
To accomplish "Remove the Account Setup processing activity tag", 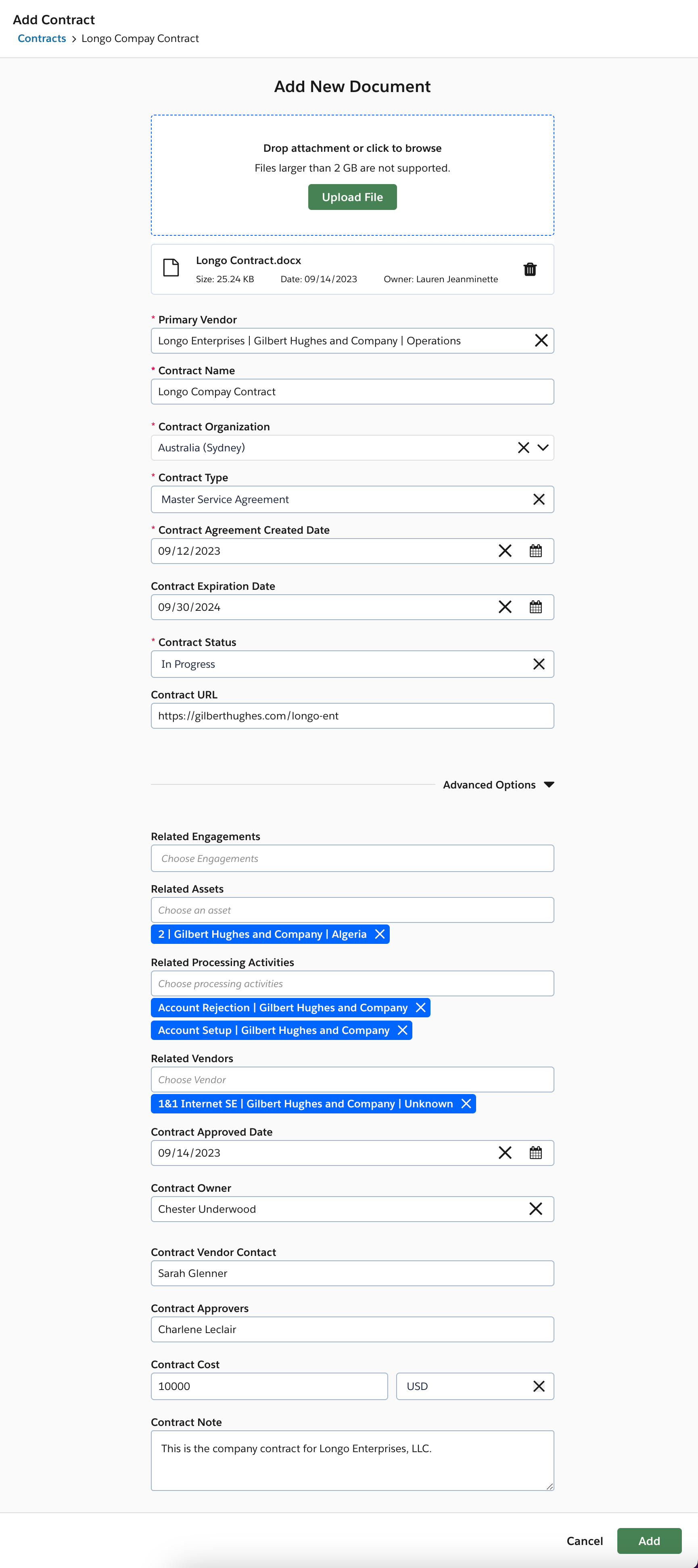I will [x=401, y=1030].
